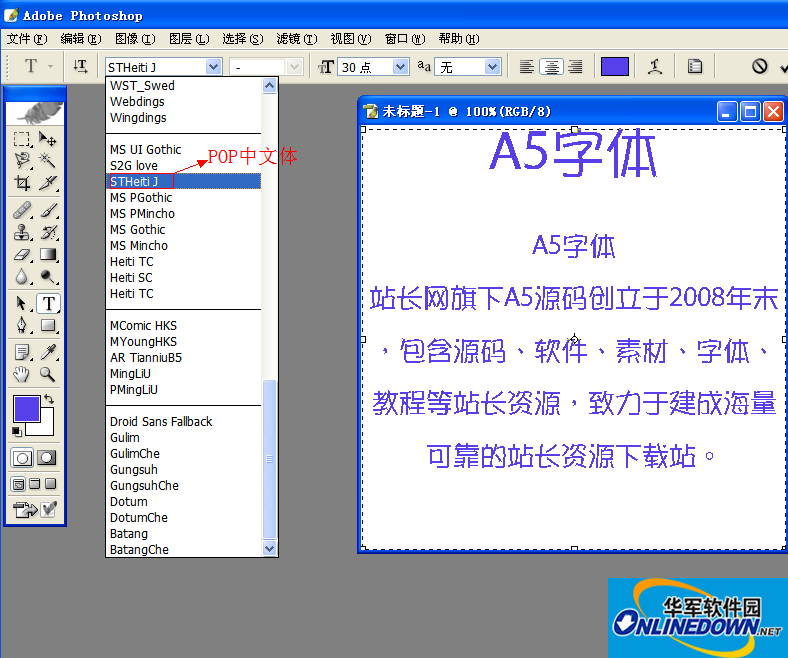Switch to Standard Screen mode
This screenshot has height=658, width=788.
pos(19,484)
